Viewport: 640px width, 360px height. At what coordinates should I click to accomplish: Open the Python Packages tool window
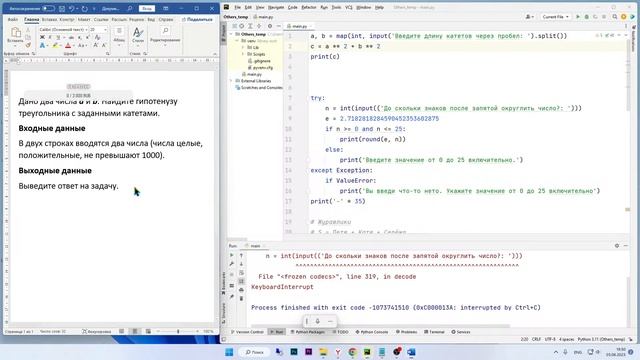click(x=307, y=332)
